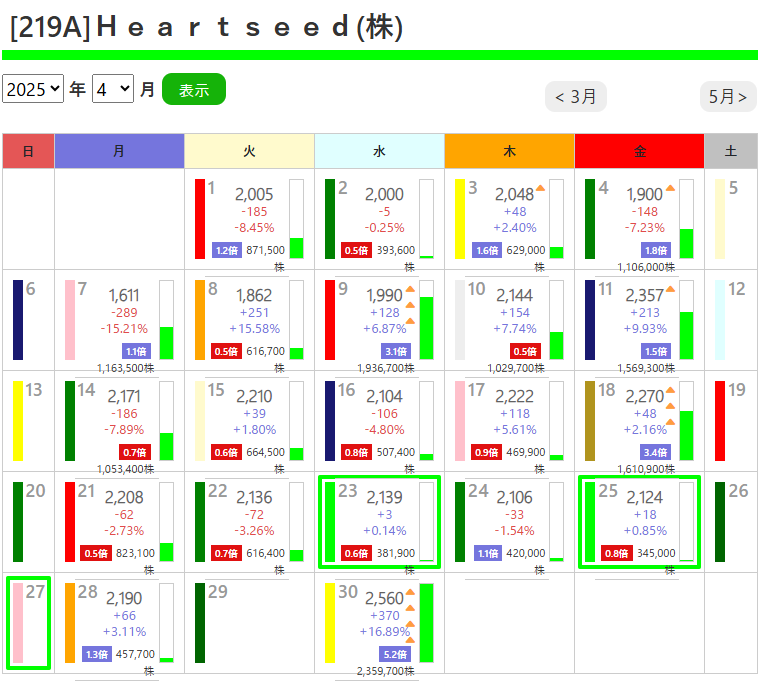The image size is (776, 682).
Task: Click the 0.5倍 red badge on day 2
Action: pos(356,250)
